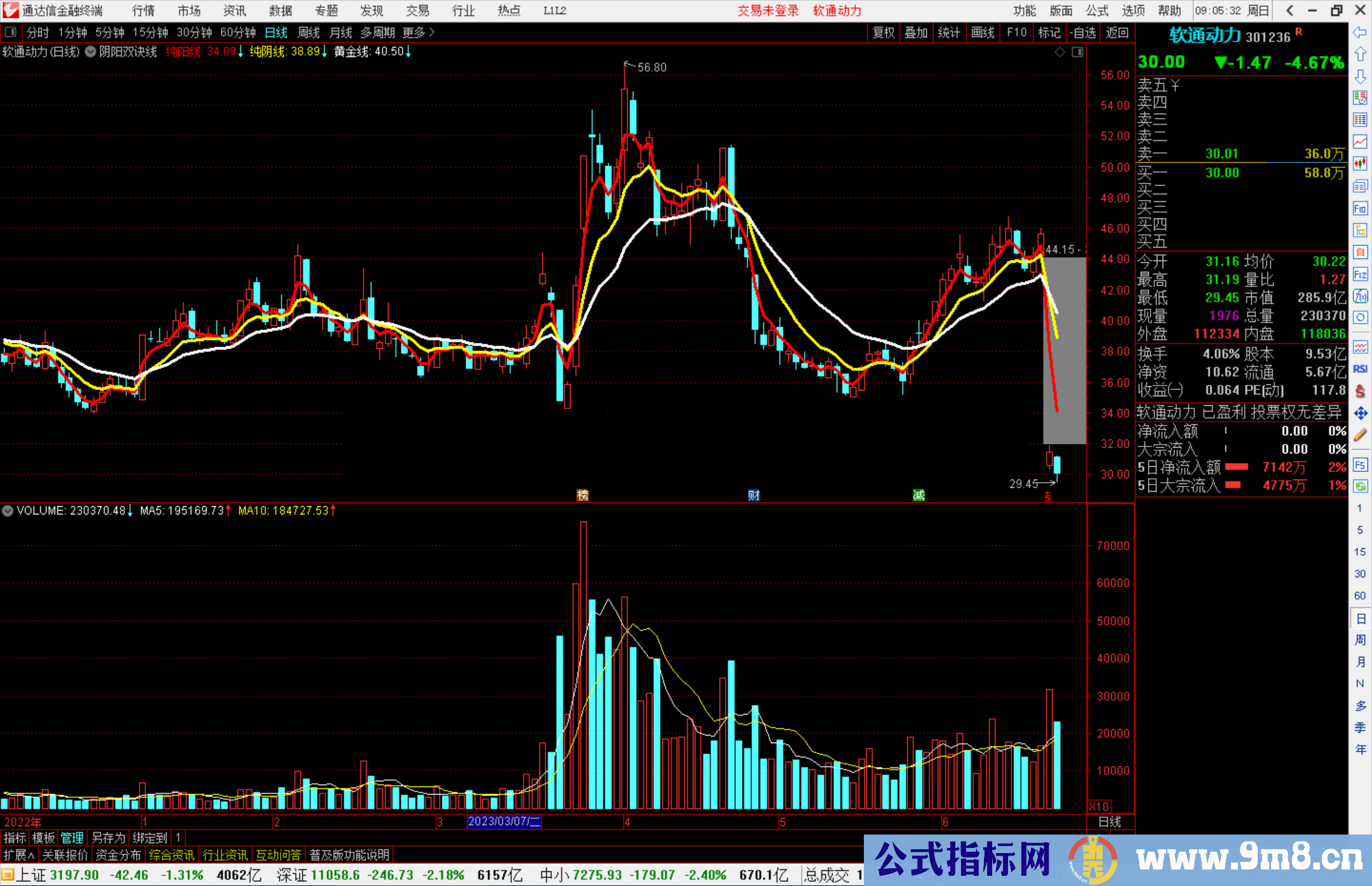1372x886 pixels.
Task: Open the 行情 menu
Action: [x=143, y=10]
